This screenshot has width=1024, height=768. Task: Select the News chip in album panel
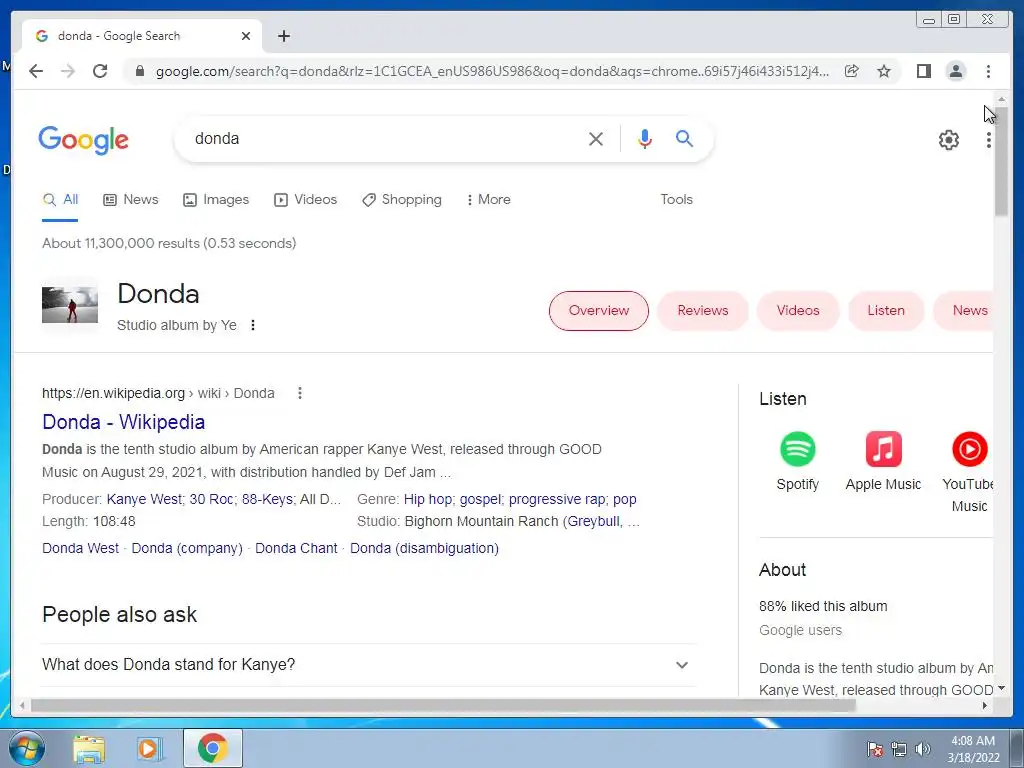(x=964, y=311)
